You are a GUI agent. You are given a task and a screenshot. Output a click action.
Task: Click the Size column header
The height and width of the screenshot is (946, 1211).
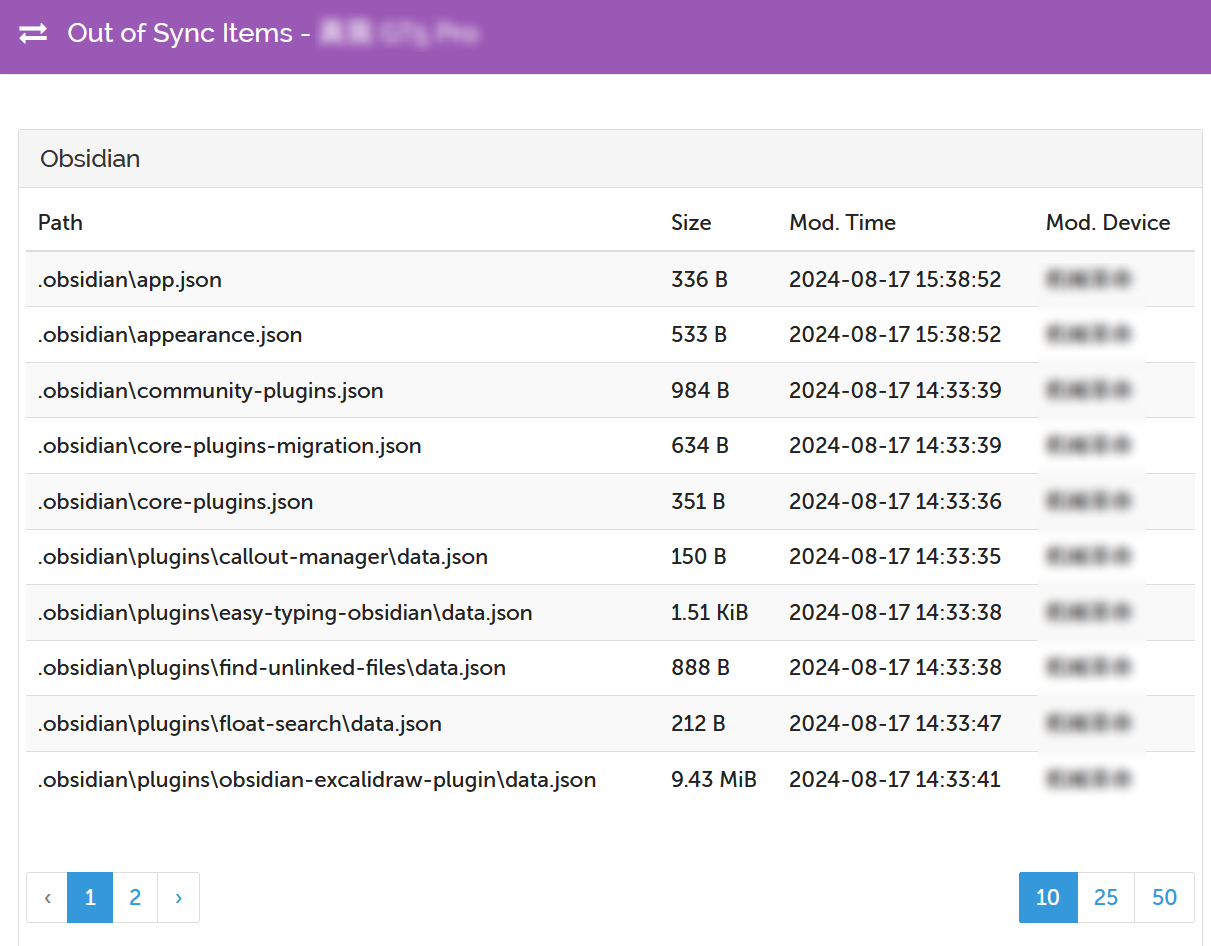tap(691, 222)
